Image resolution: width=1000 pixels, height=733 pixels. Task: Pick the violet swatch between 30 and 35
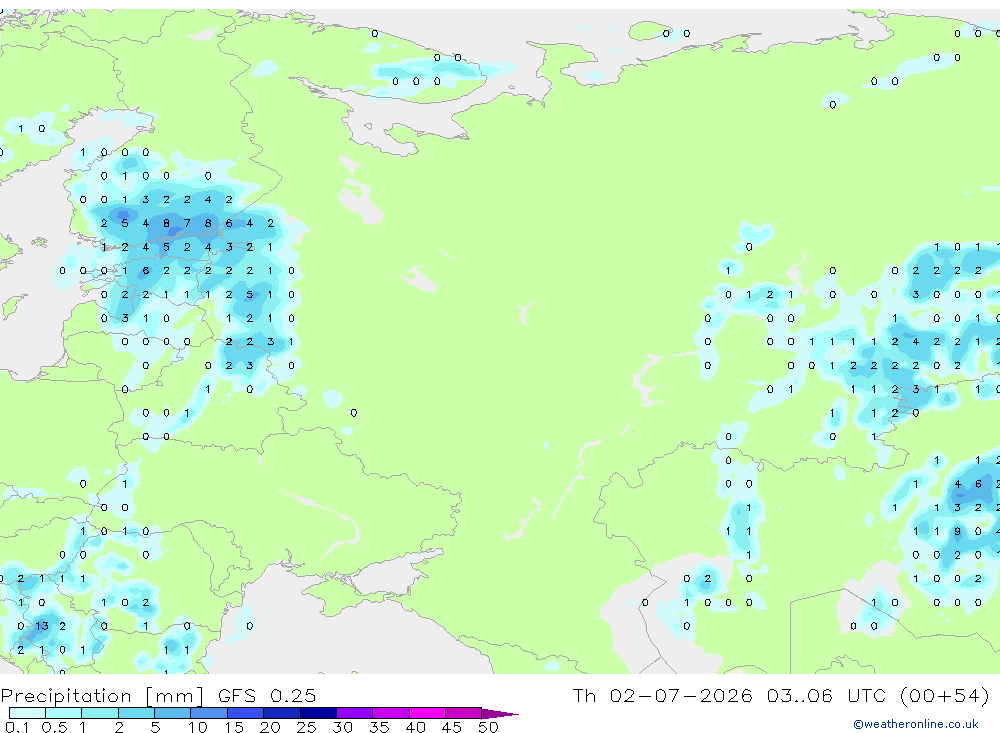355,713
